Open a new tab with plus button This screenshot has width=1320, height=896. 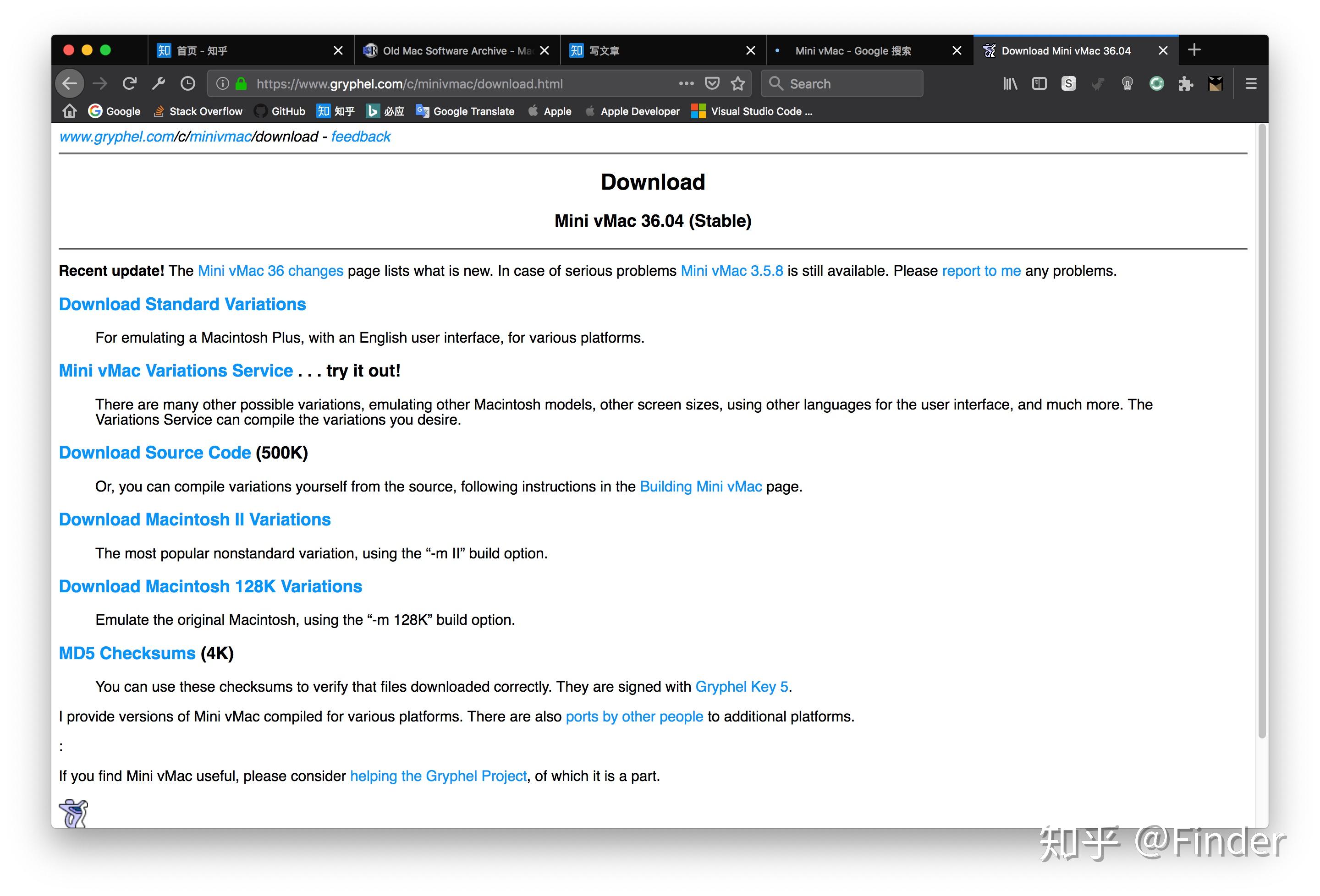tap(1194, 50)
